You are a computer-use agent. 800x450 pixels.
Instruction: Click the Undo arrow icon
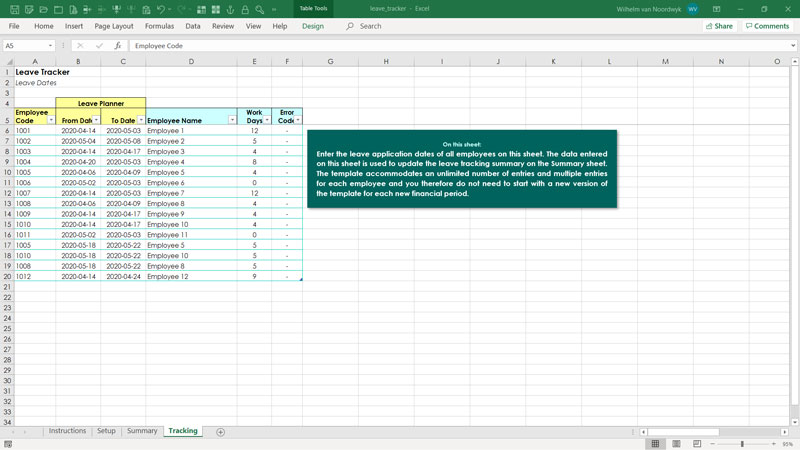click(x=161, y=10)
